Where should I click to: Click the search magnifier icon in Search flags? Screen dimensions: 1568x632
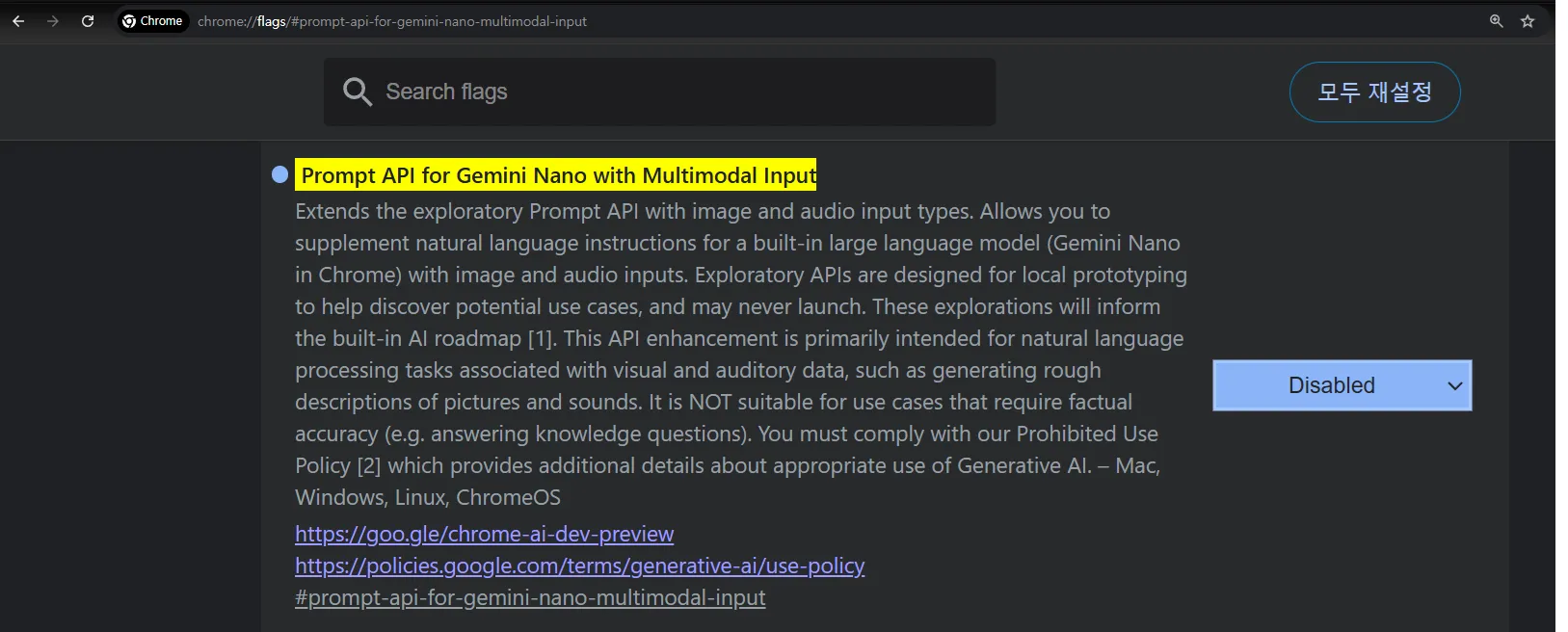358,92
